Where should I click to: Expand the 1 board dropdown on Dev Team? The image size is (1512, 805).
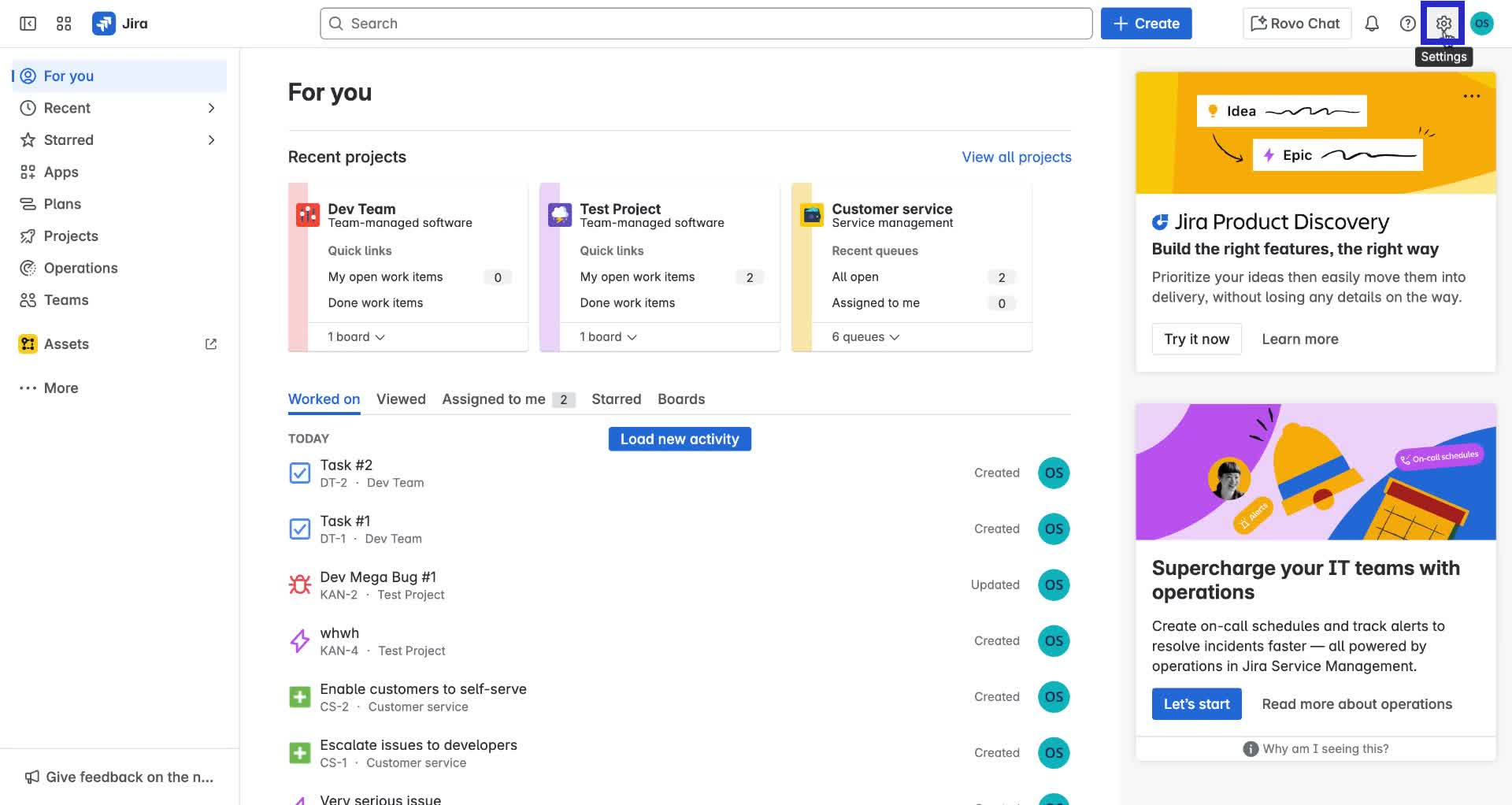coord(356,336)
